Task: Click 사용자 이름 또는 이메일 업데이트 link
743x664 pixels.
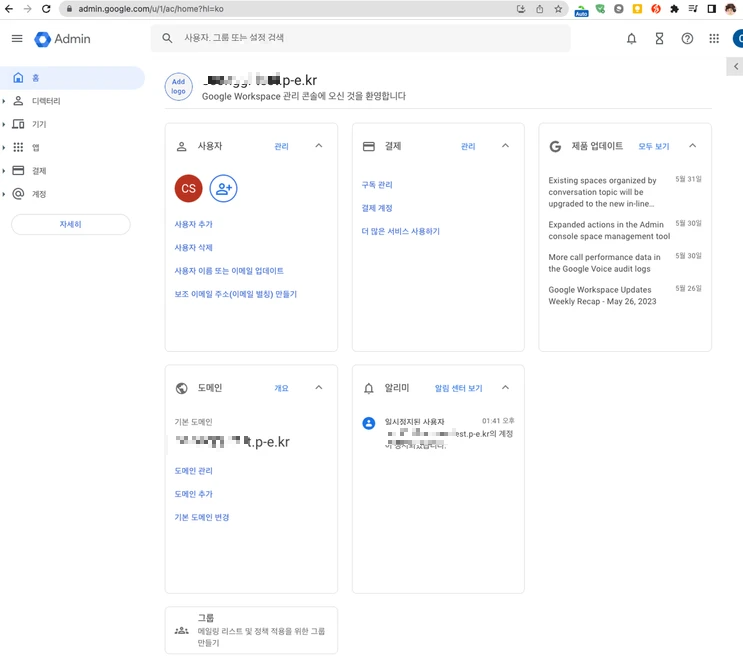Action: pyautogui.click(x=229, y=271)
